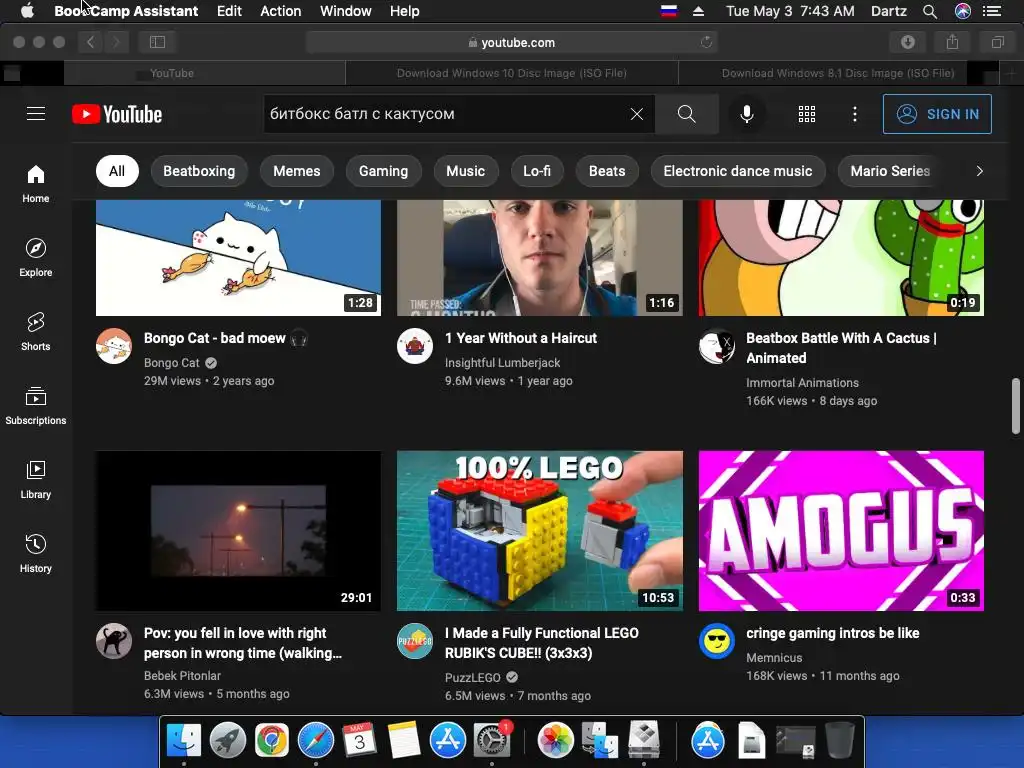This screenshot has width=1024, height=768.
Task: Click title 'cringe gaming intros be like'
Action: click(833, 633)
